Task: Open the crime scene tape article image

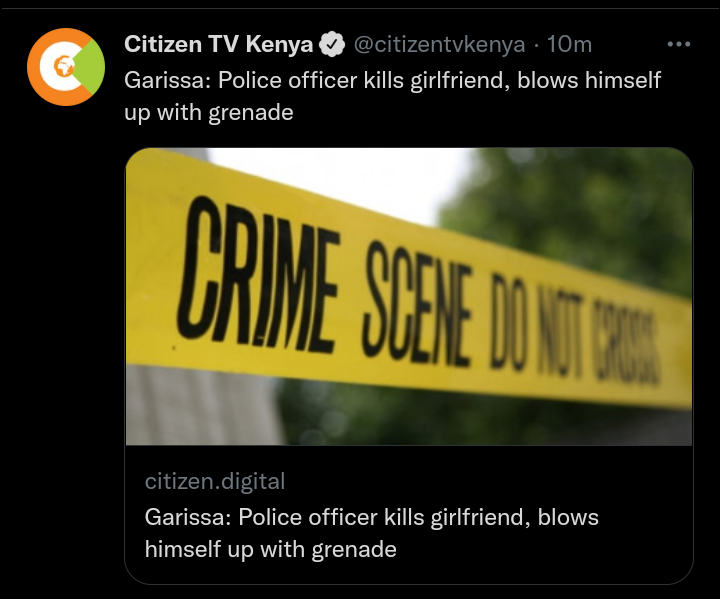Action: 409,296
